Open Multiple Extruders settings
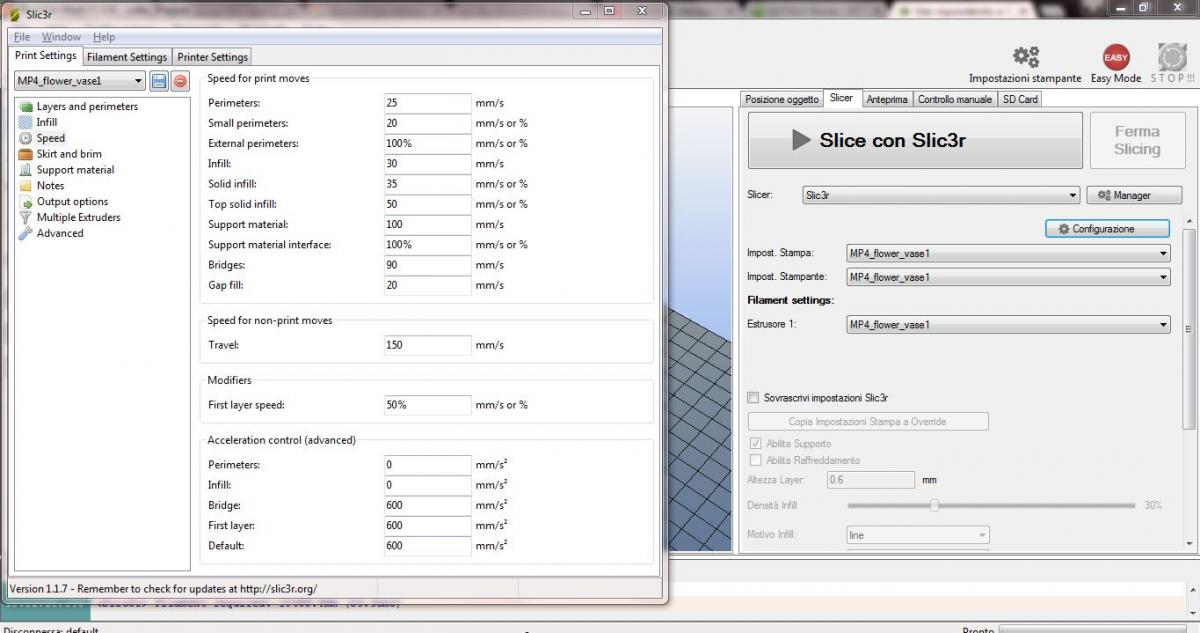 click(78, 217)
